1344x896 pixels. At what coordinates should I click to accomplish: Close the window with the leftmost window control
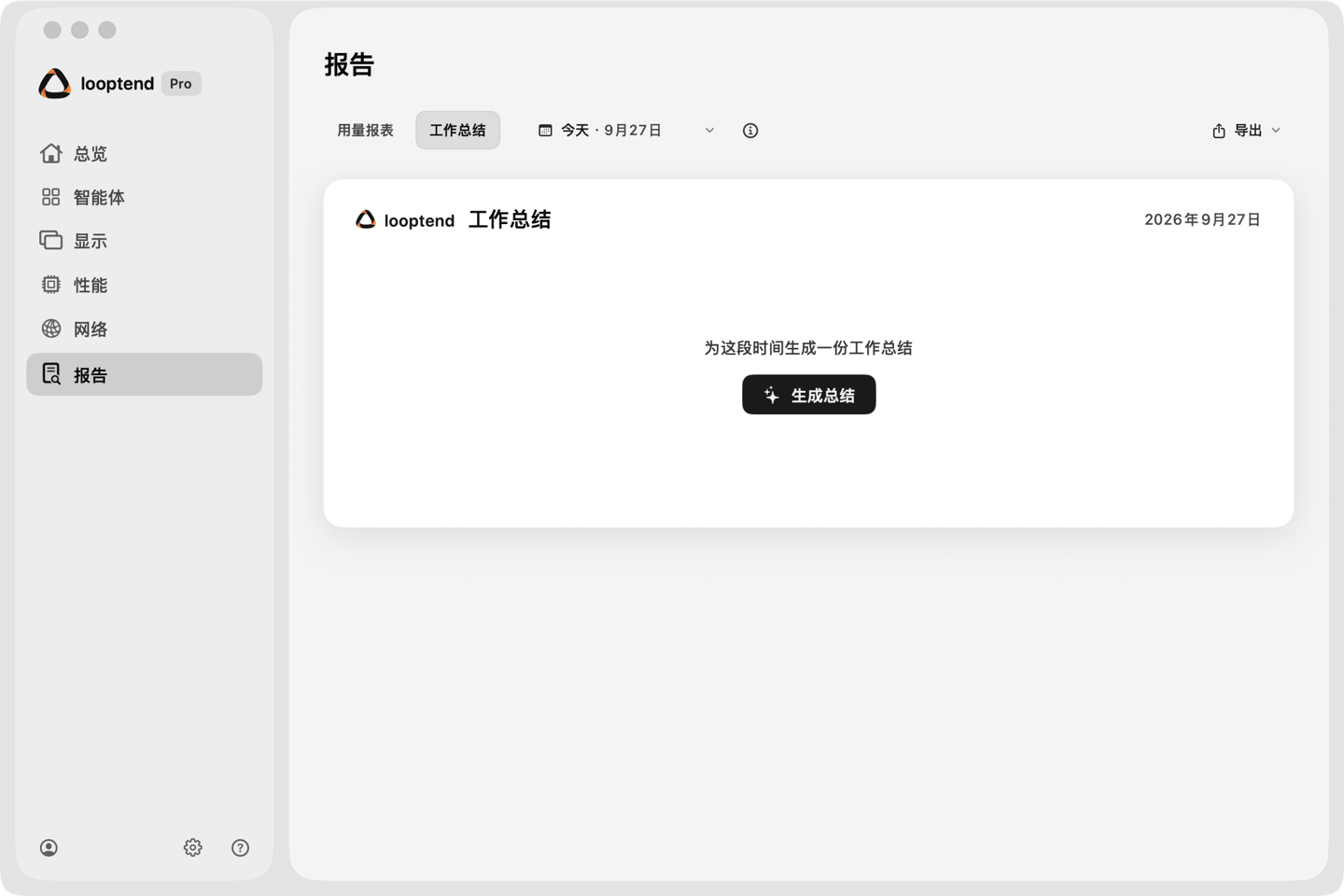point(52,30)
